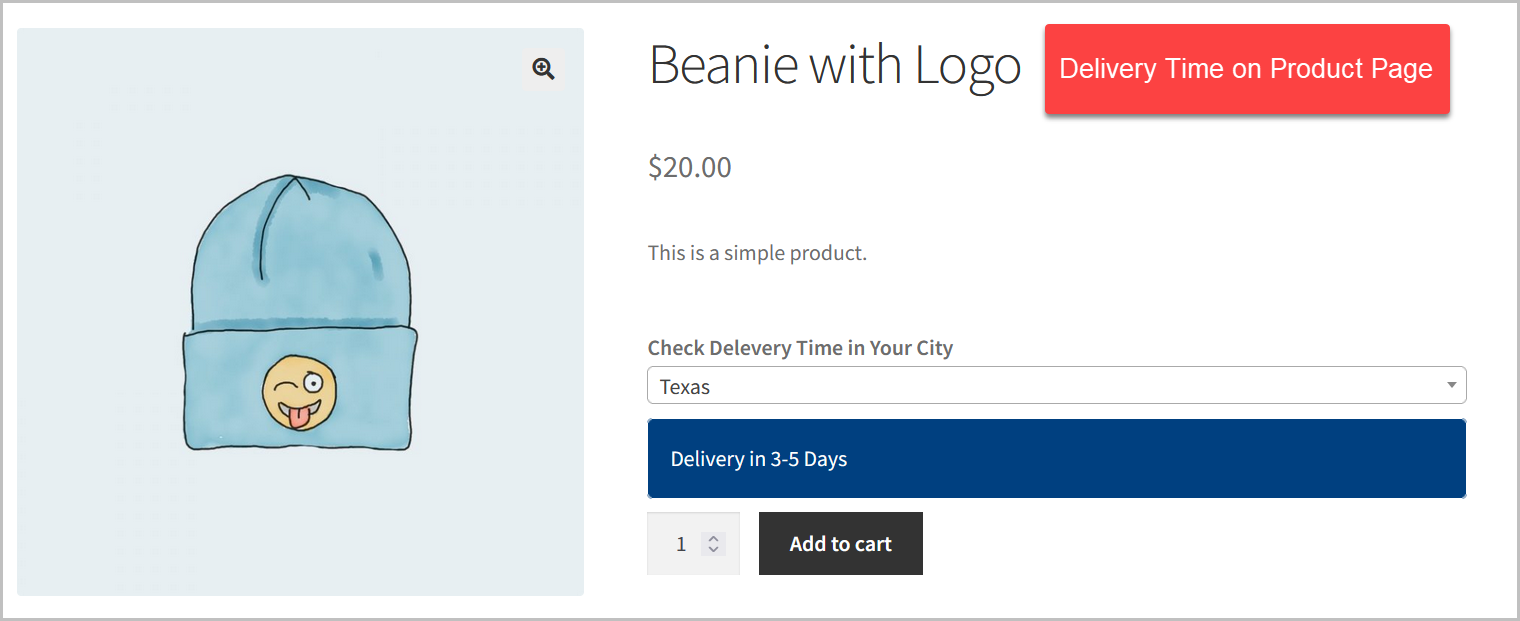1520x621 pixels.
Task: Select the Delivery in 3-5 Days notice
Action: click(1056, 458)
